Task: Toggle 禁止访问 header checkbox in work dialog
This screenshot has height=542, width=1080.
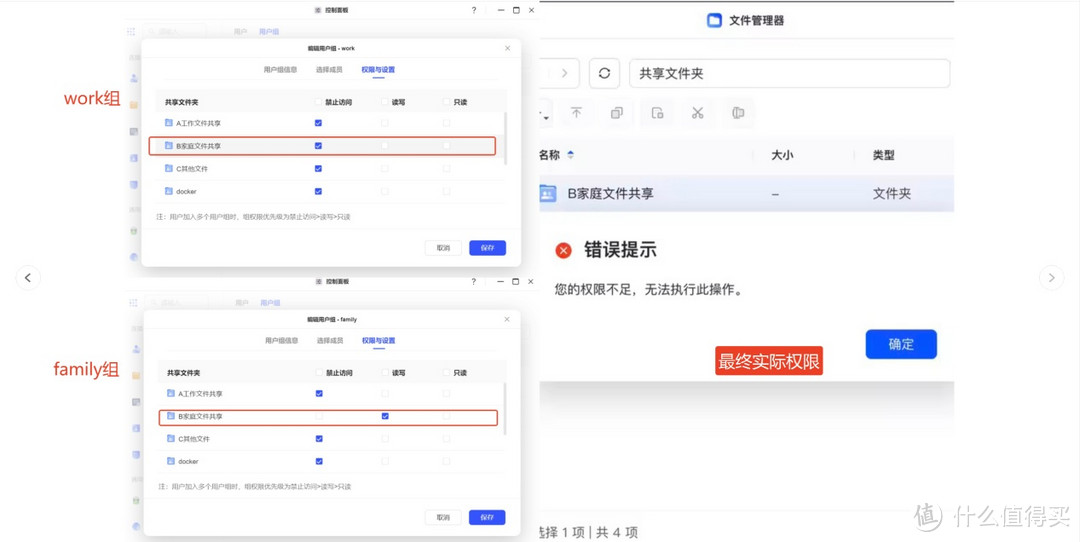Action: coord(318,102)
